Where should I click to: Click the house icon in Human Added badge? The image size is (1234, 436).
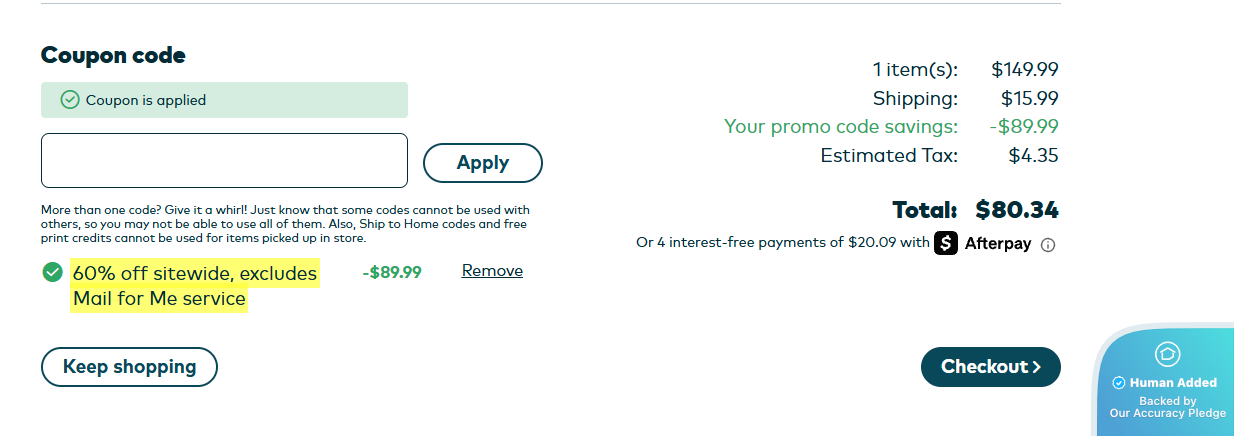(x=1167, y=353)
